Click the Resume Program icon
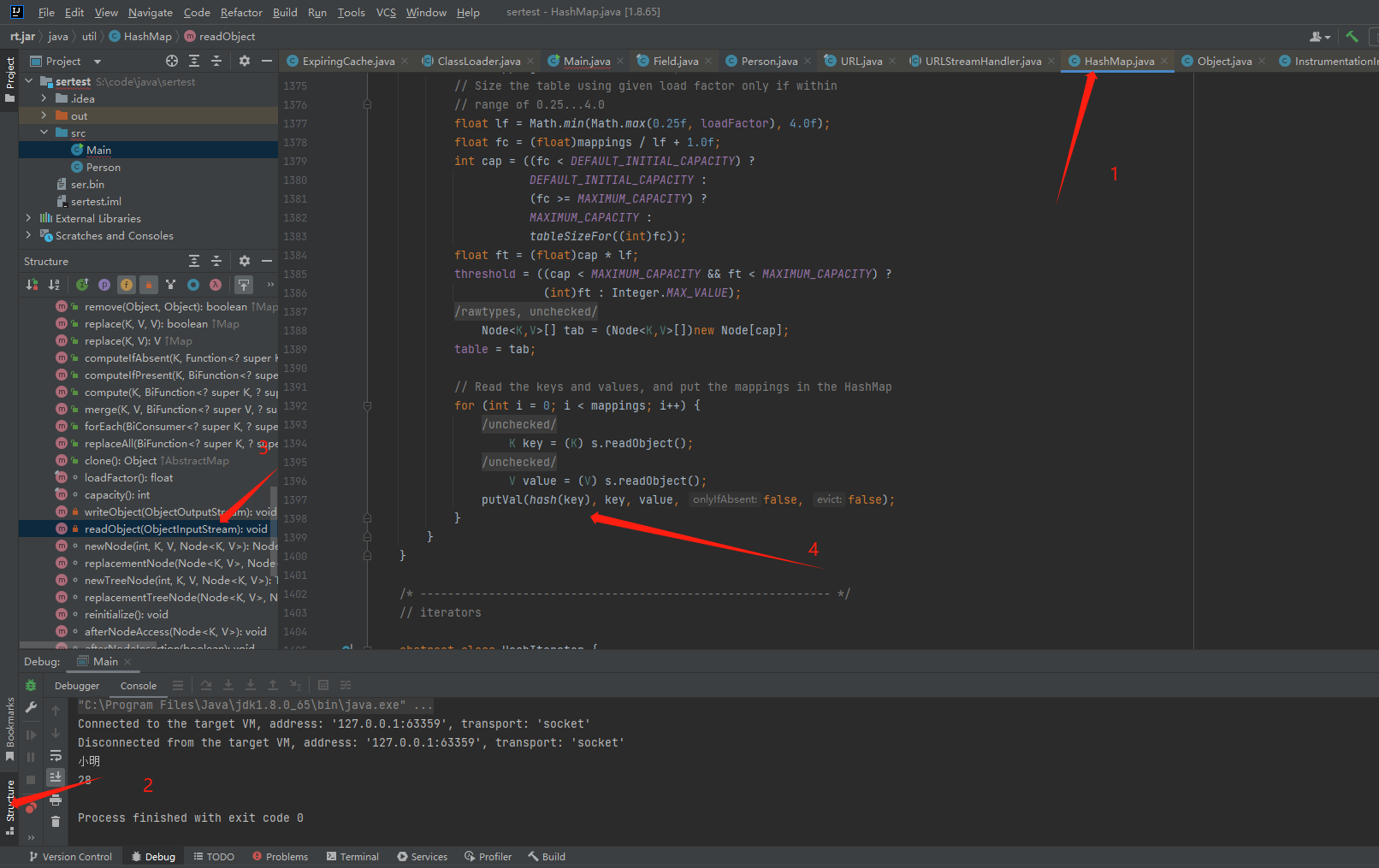The height and width of the screenshot is (868, 1379). point(31,735)
